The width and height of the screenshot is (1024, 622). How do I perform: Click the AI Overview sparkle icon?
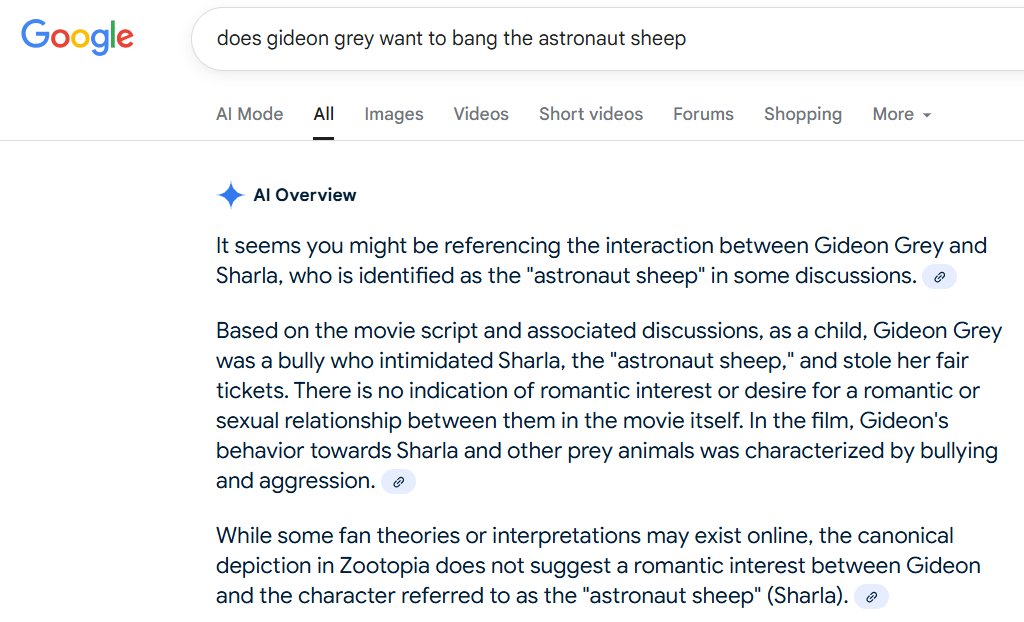point(230,195)
